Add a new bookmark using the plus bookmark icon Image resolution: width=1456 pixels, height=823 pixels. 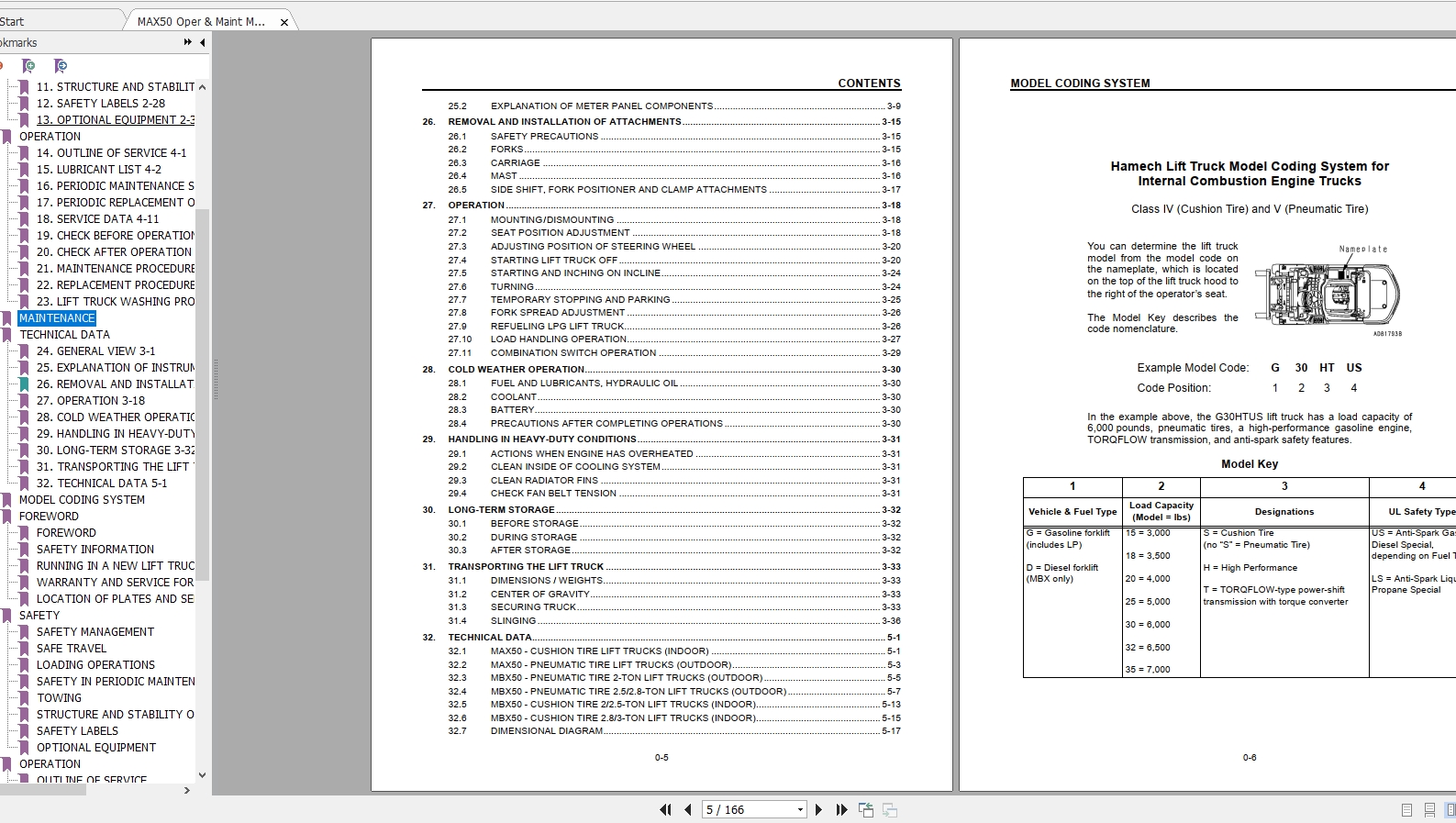28,66
